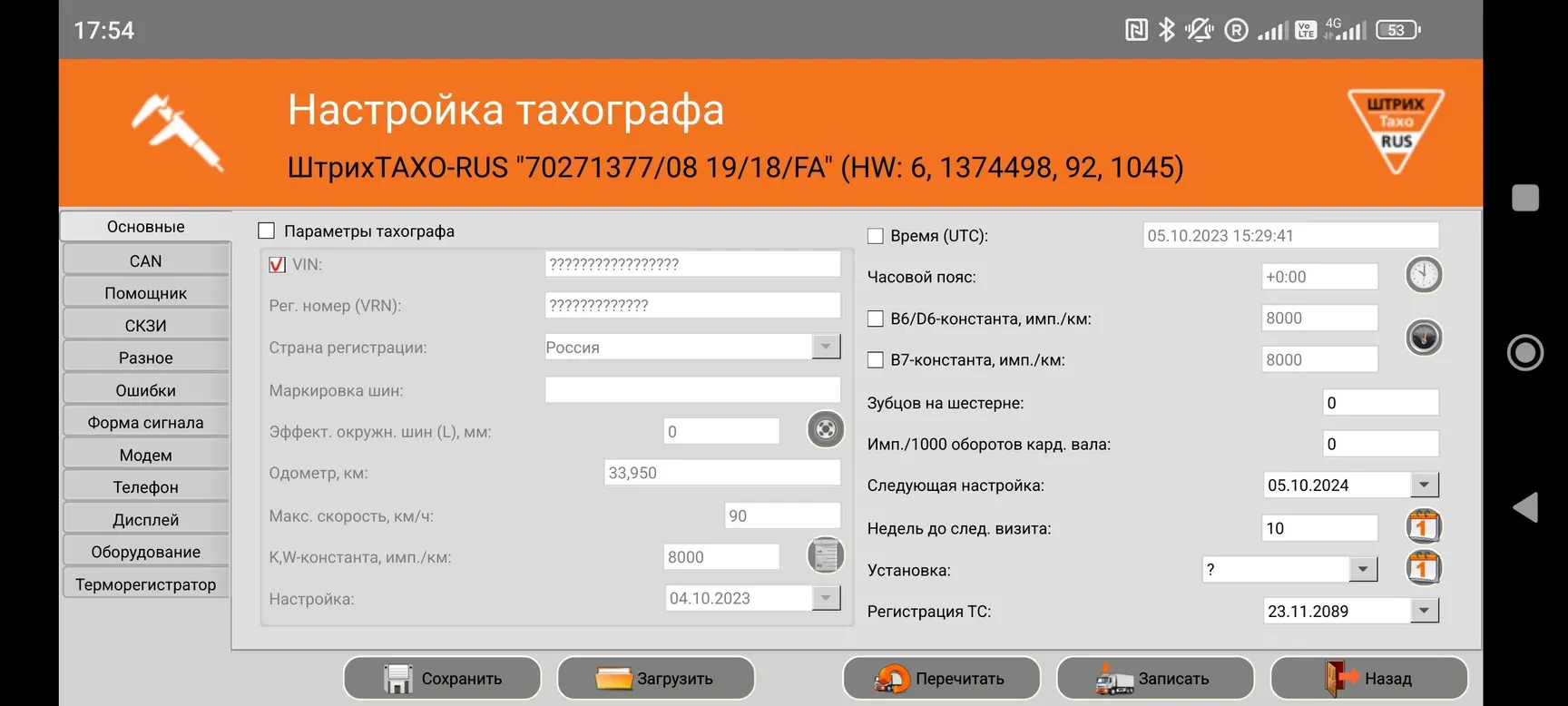Open the СКЗИ tab

145,326
